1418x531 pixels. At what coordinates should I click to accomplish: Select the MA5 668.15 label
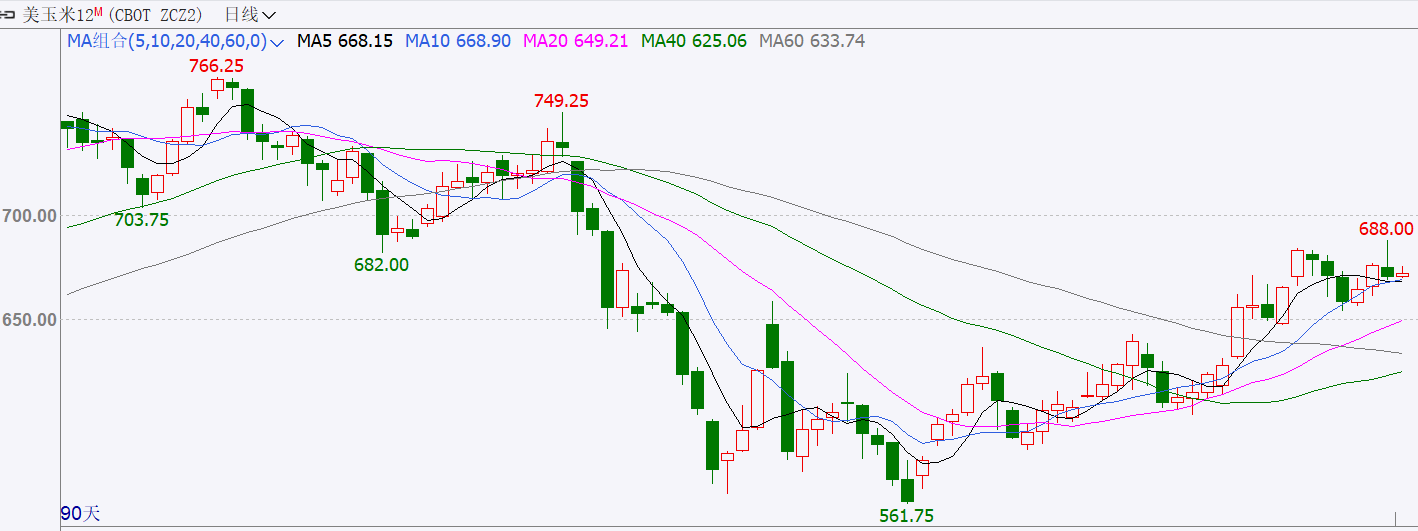tap(346, 41)
